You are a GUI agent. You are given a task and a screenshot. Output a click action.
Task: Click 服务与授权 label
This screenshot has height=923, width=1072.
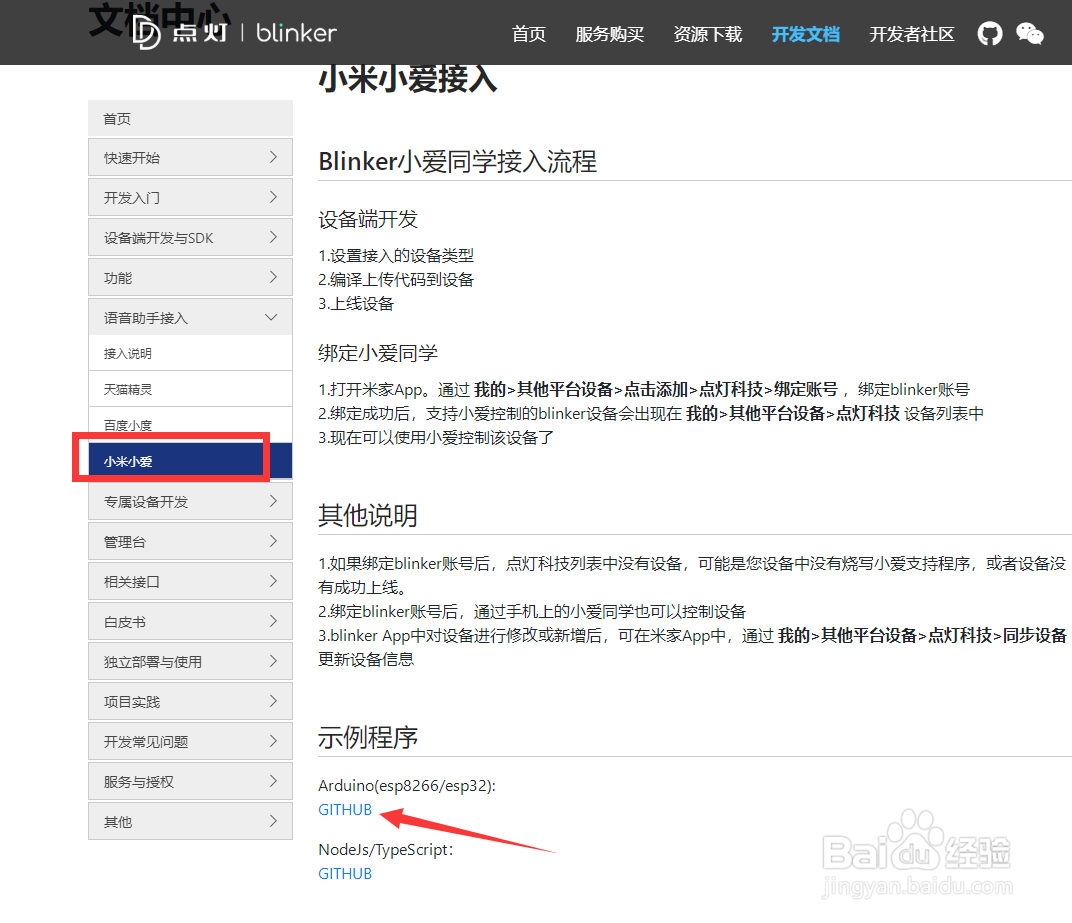(x=139, y=782)
